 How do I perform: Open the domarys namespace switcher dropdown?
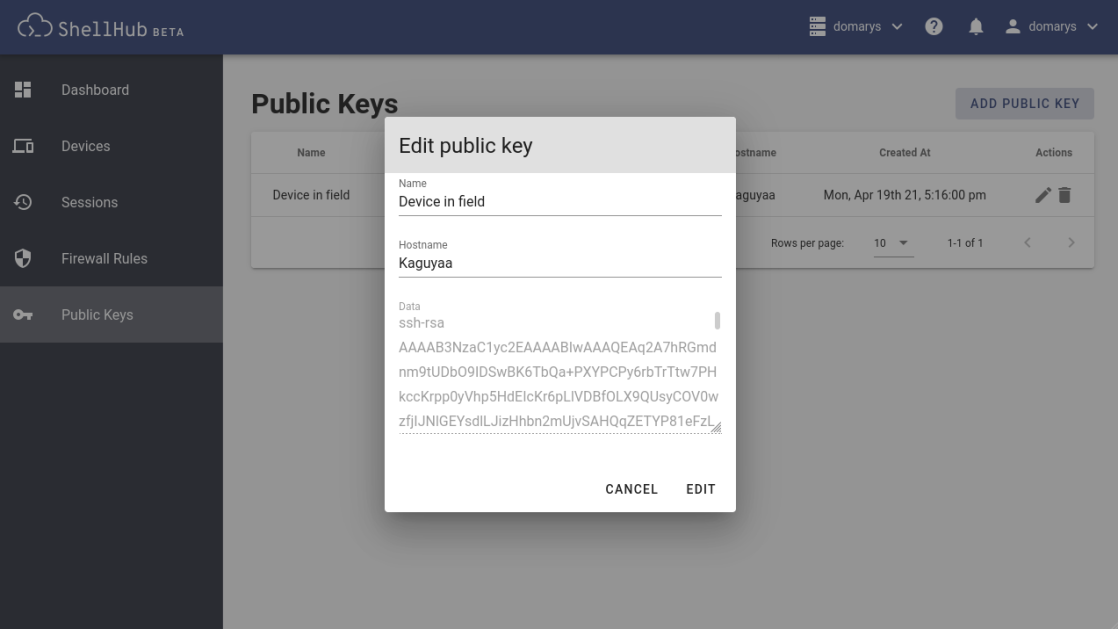coord(853,26)
